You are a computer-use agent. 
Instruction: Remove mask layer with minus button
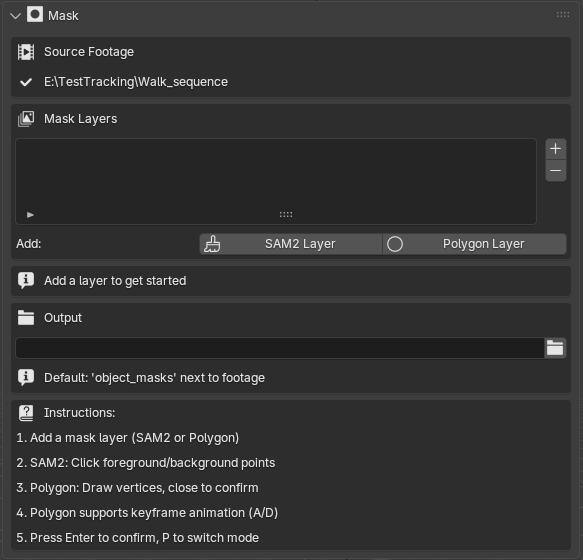555,171
